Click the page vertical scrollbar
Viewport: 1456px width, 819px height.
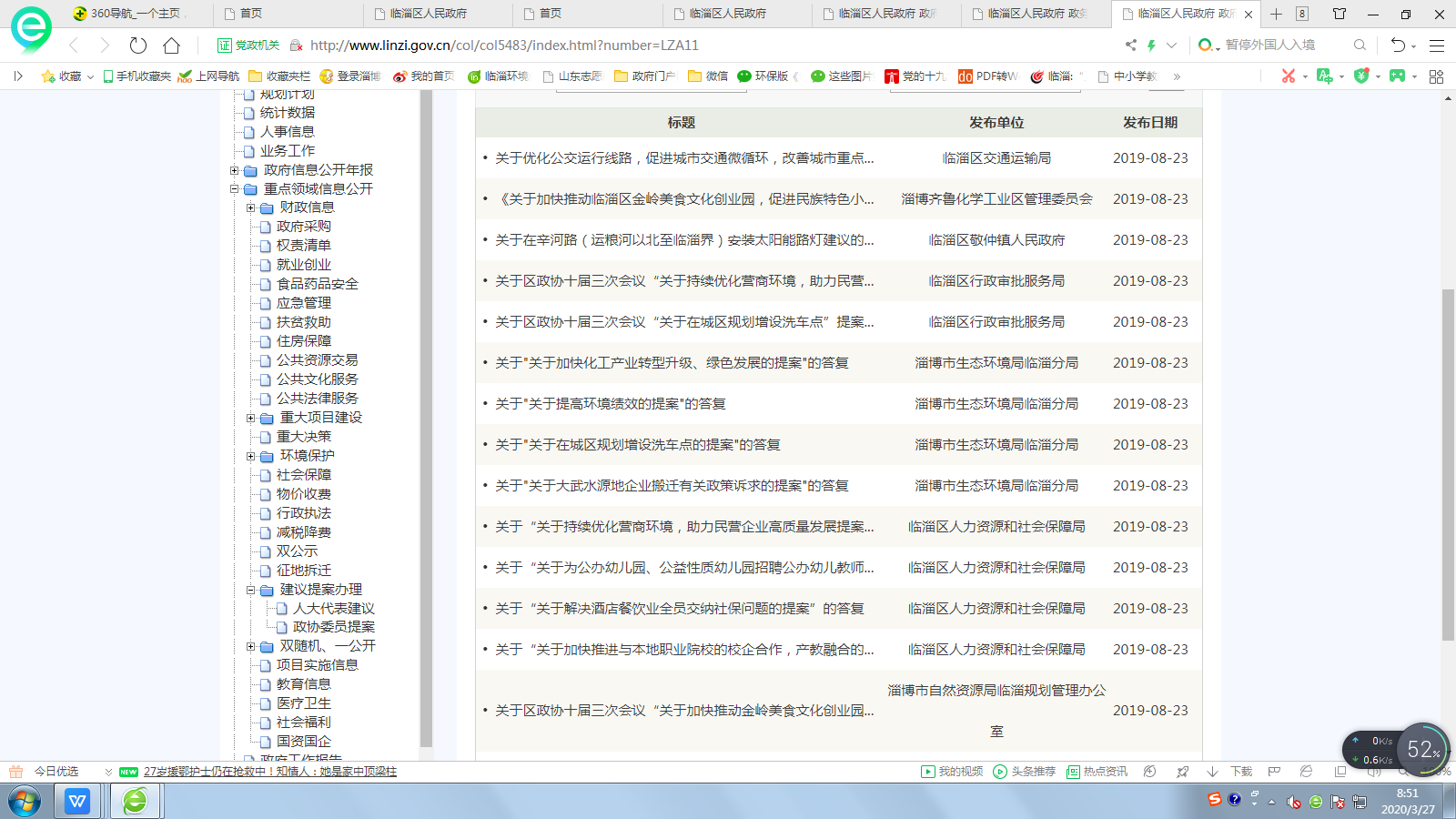[1448, 464]
